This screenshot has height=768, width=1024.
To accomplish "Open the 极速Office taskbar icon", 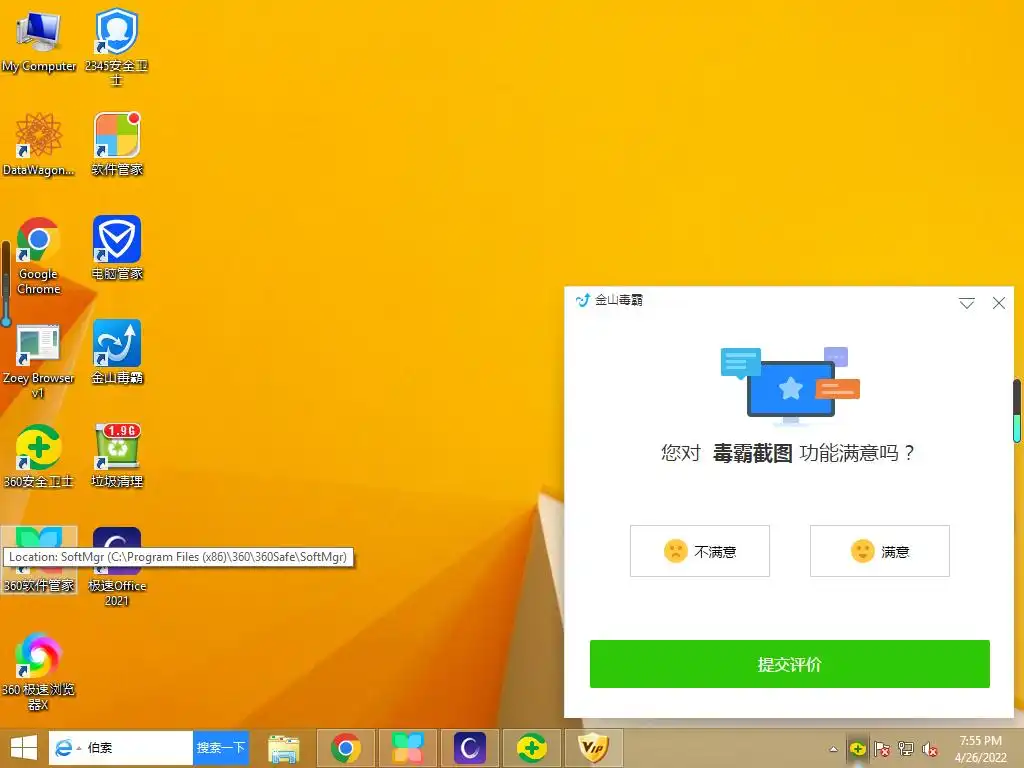I will pyautogui.click(x=470, y=748).
